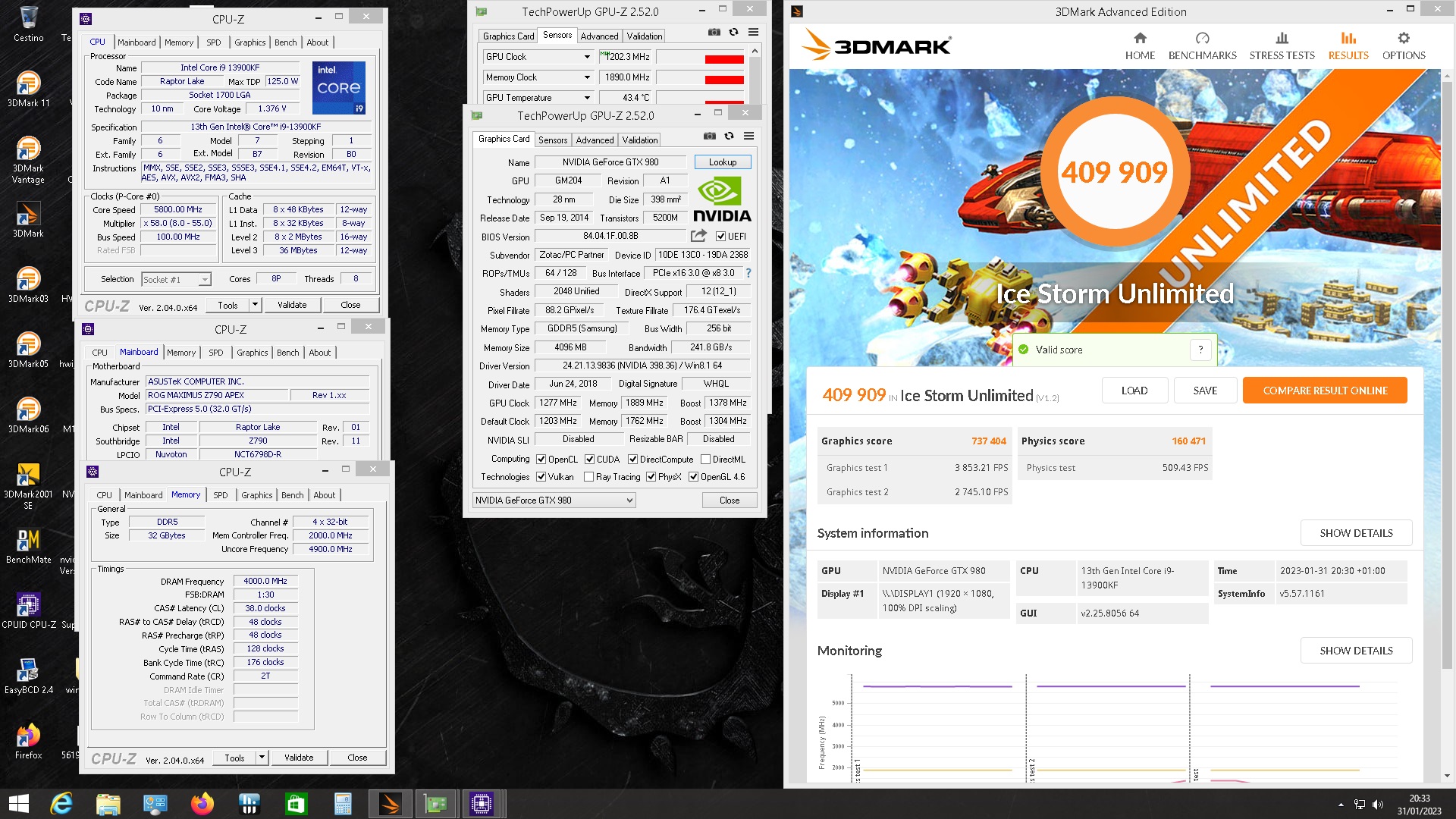Open the 3DMark 11 desktop shortcut
Viewport: 1456px width, 819px height.
28,89
